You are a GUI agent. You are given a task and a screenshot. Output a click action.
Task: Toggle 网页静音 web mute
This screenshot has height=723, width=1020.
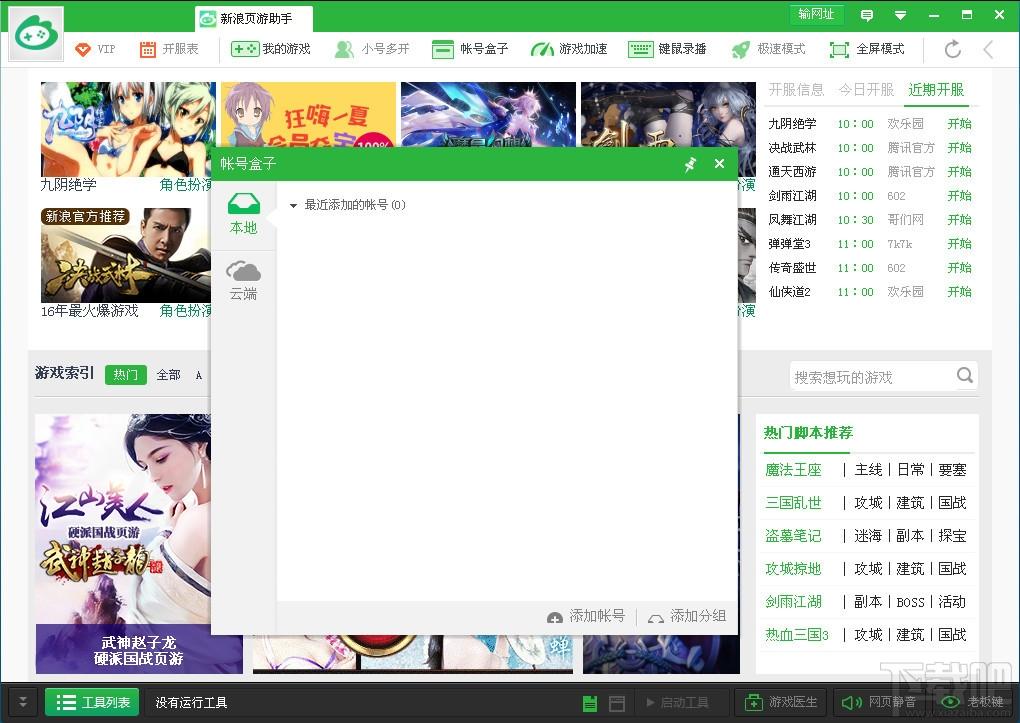click(878, 702)
